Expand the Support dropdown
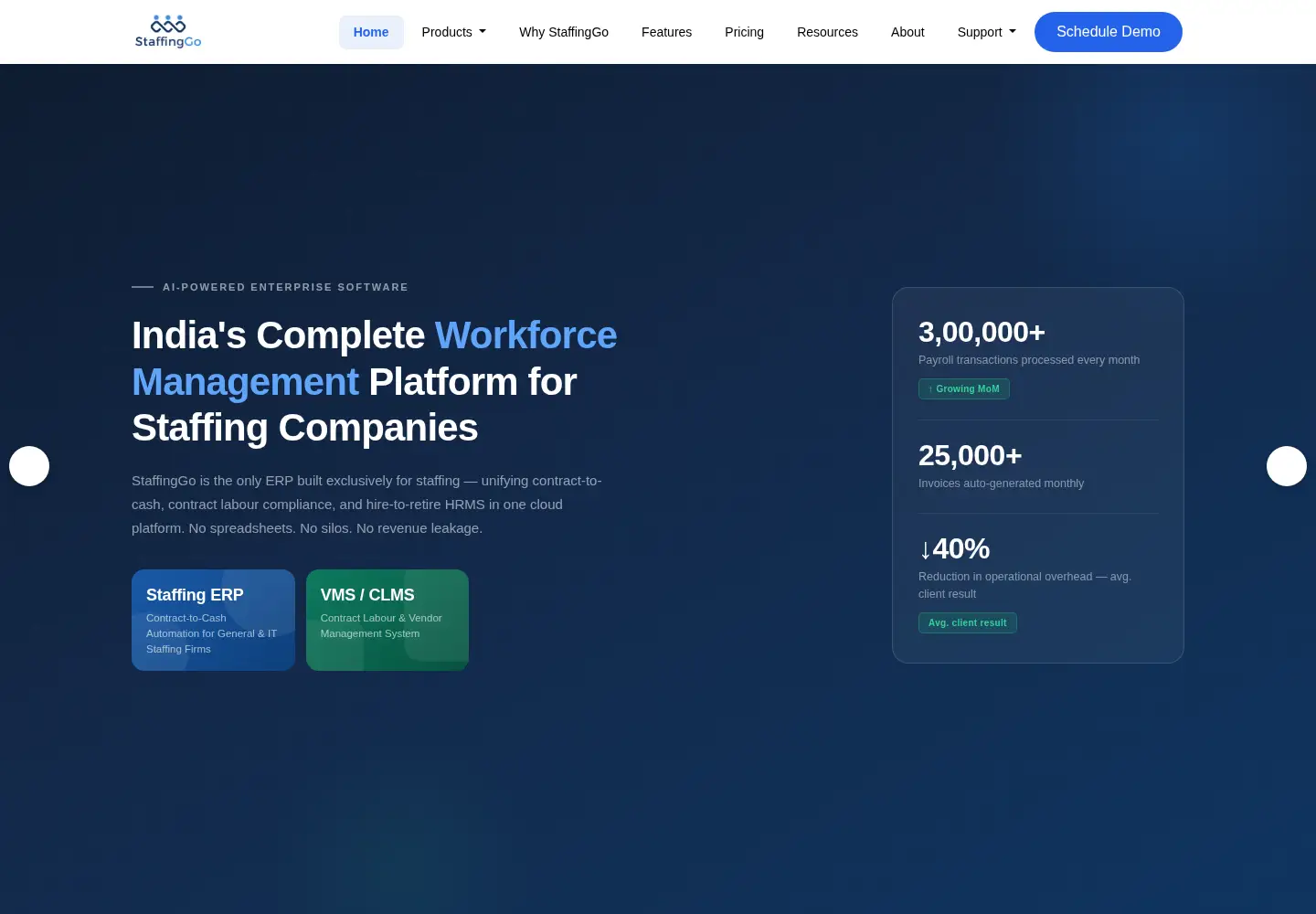The width and height of the screenshot is (1316, 914). point(986,32)
